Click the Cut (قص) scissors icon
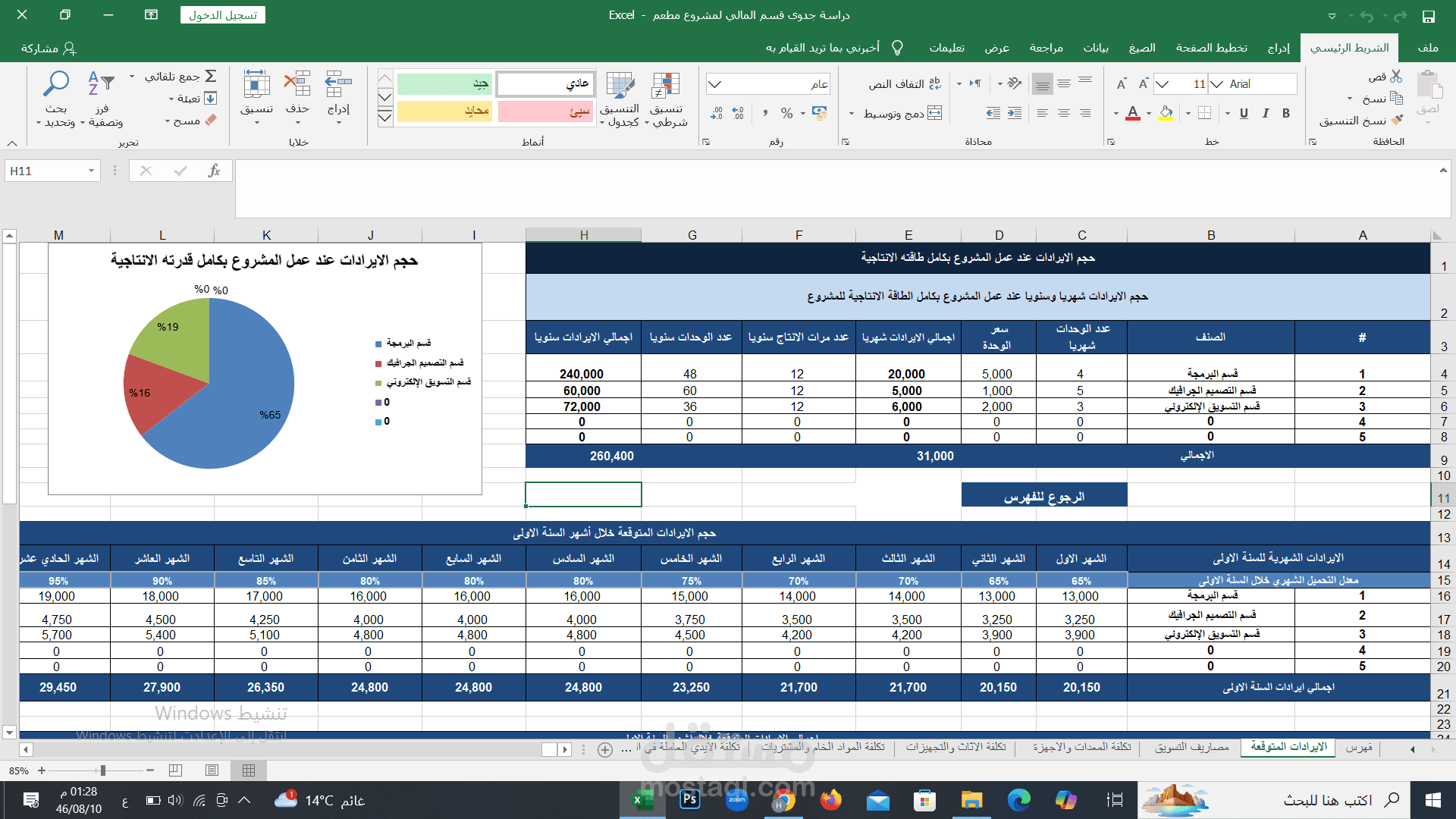The height and width of the screenshot is (819, 1456). pyautogui.click(x=1396, y=77)
